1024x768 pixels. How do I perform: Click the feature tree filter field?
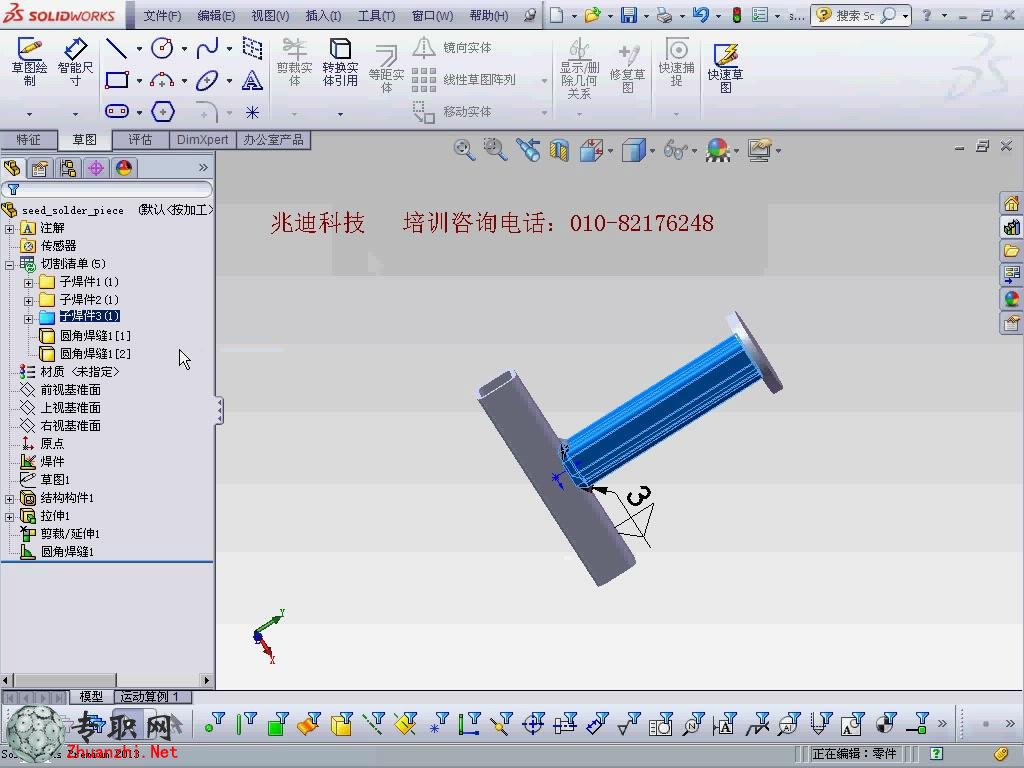tap(107, 189)
